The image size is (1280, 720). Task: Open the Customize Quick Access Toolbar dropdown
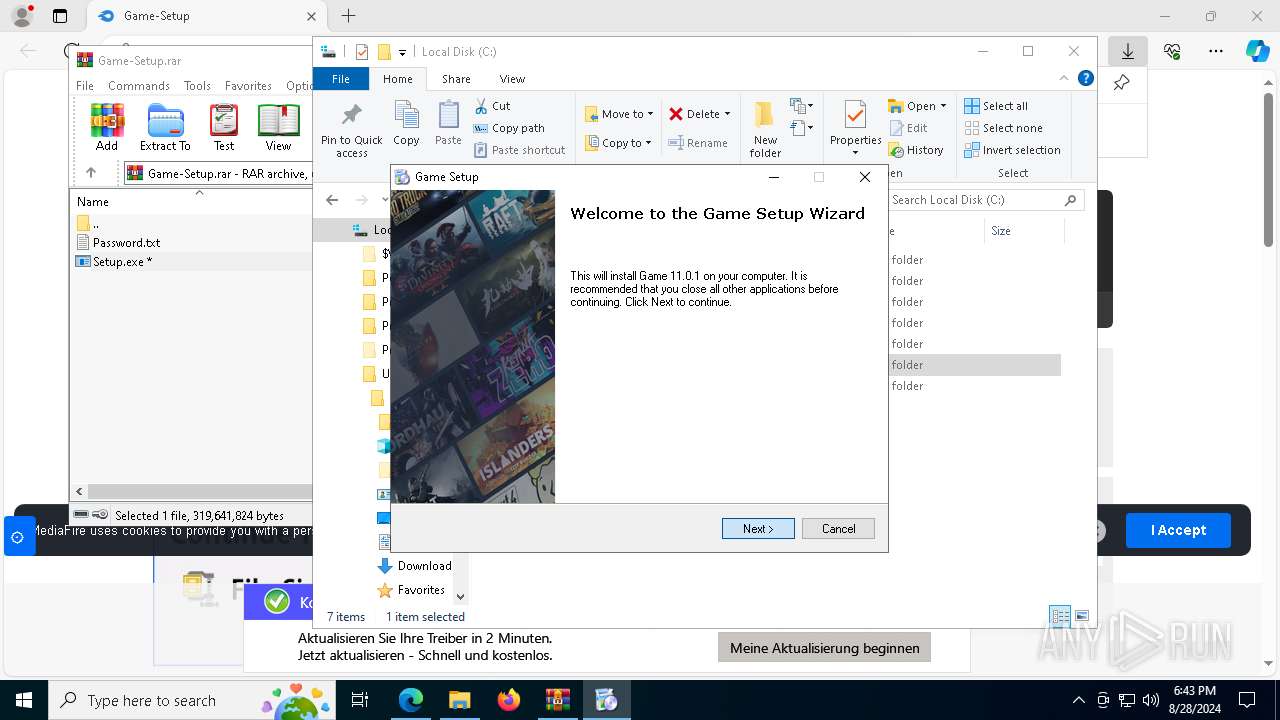tap(402, 52)
